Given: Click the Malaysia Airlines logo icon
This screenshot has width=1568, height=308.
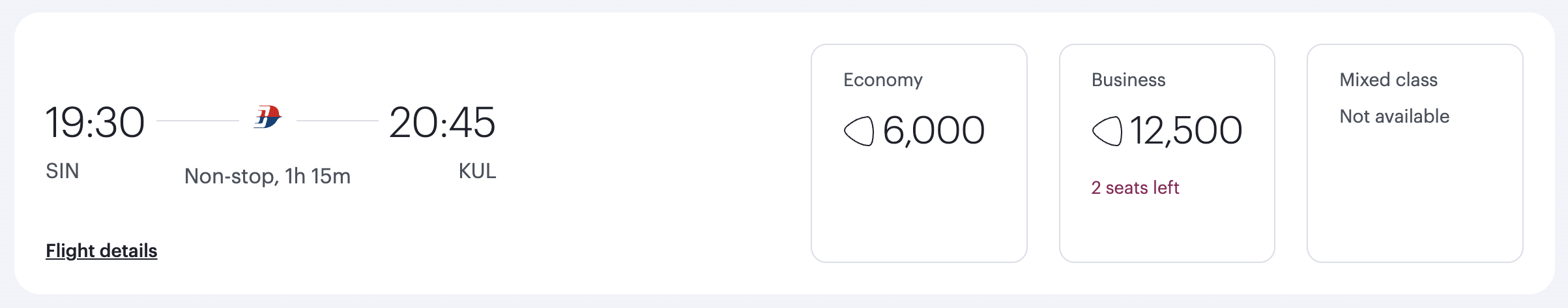Looking at the screenshot, I should (267, 117).
